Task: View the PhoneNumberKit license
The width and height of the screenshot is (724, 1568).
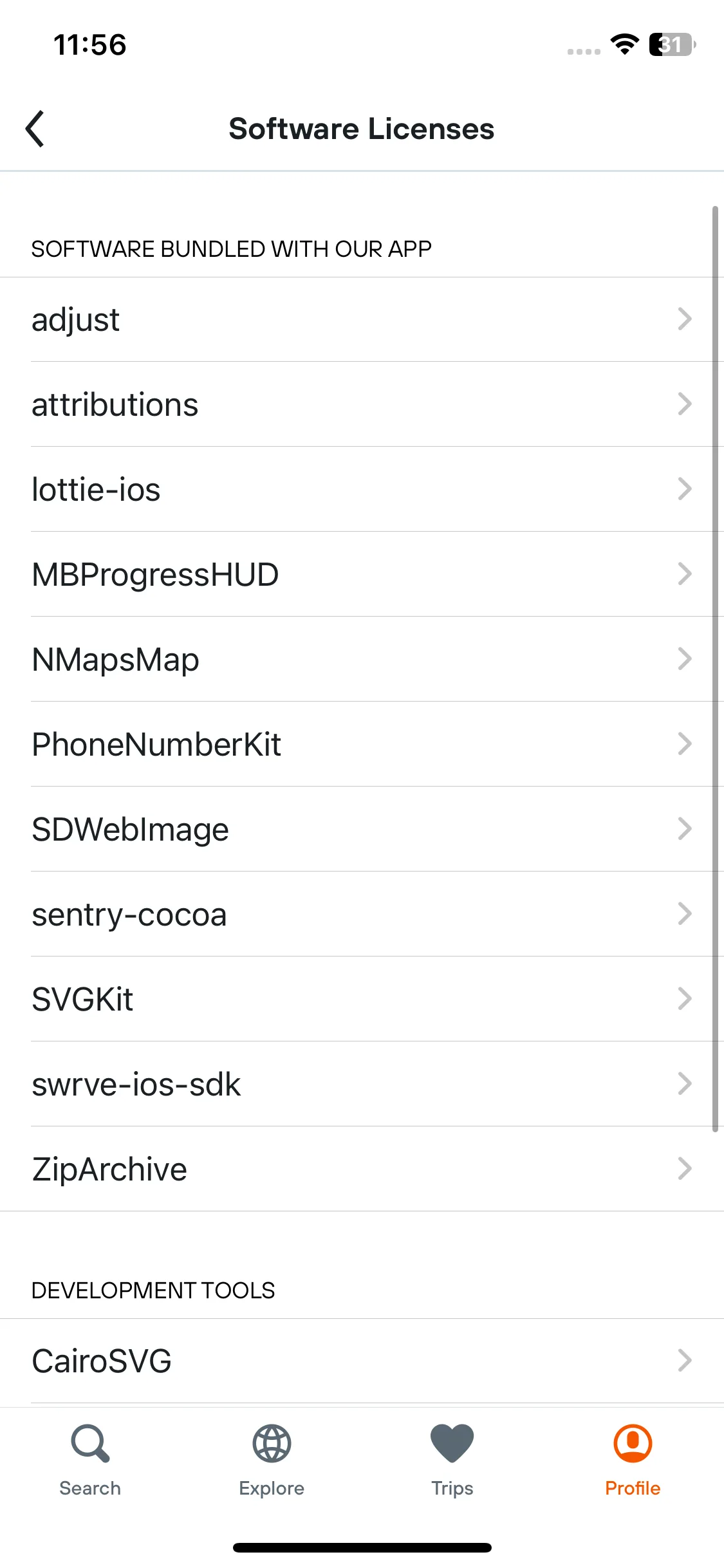Action: pyautogui.click(x=362, y=744)
